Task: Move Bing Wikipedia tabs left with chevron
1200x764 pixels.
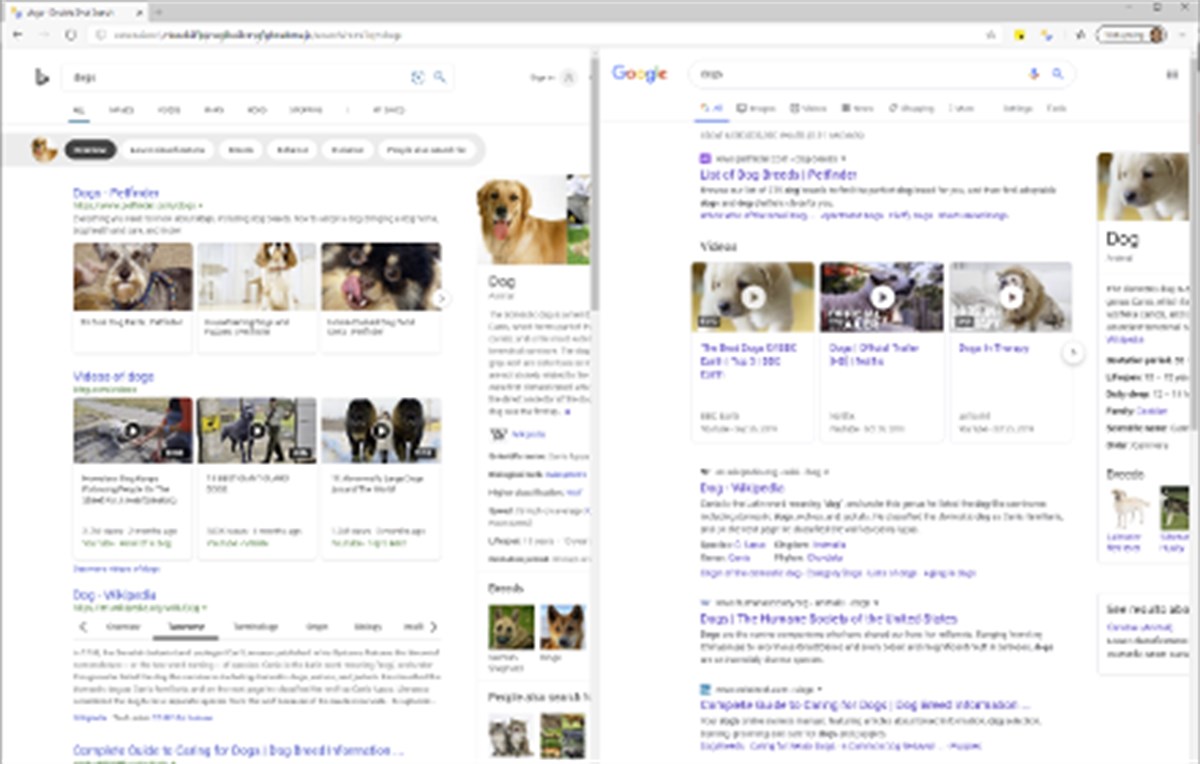Action: [x=83, y=627]
